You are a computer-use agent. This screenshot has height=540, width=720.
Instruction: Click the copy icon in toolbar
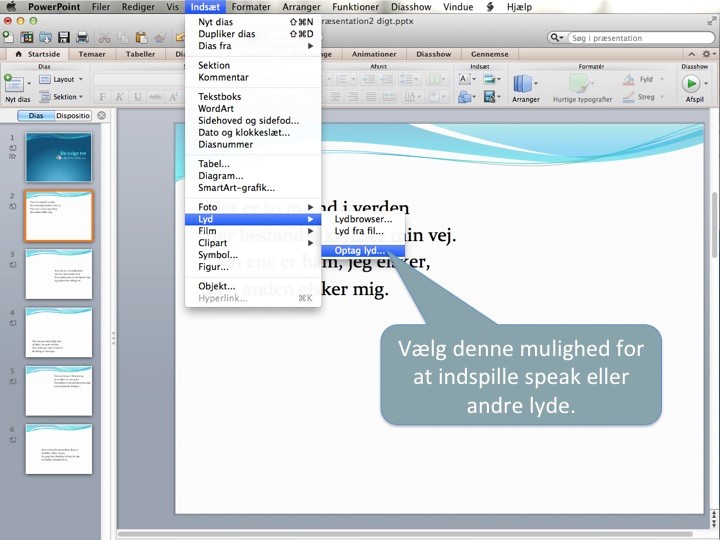pyautogui.click(x=123, y=37)
